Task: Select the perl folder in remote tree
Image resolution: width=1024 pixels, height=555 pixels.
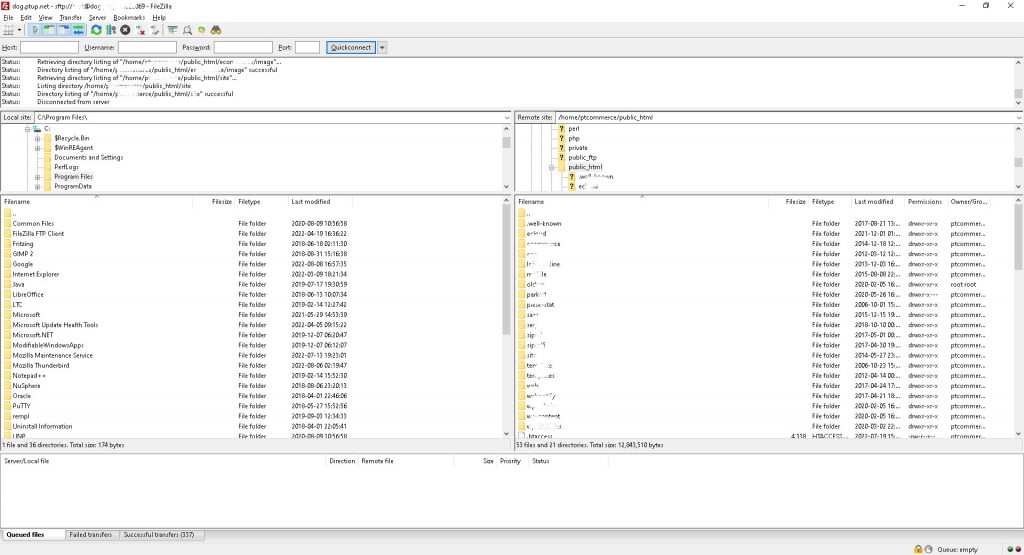Action: tap(573, 129)
